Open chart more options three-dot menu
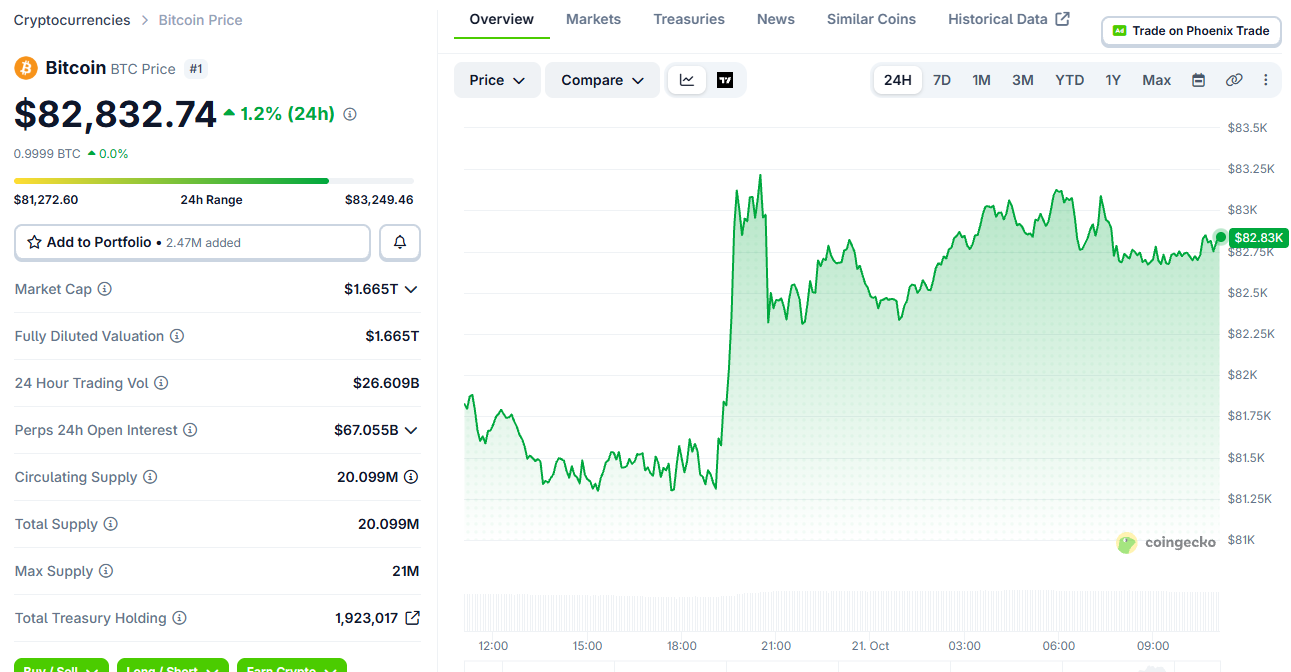This screenshot has height=672, width=1291. (x=1266, y=80)
